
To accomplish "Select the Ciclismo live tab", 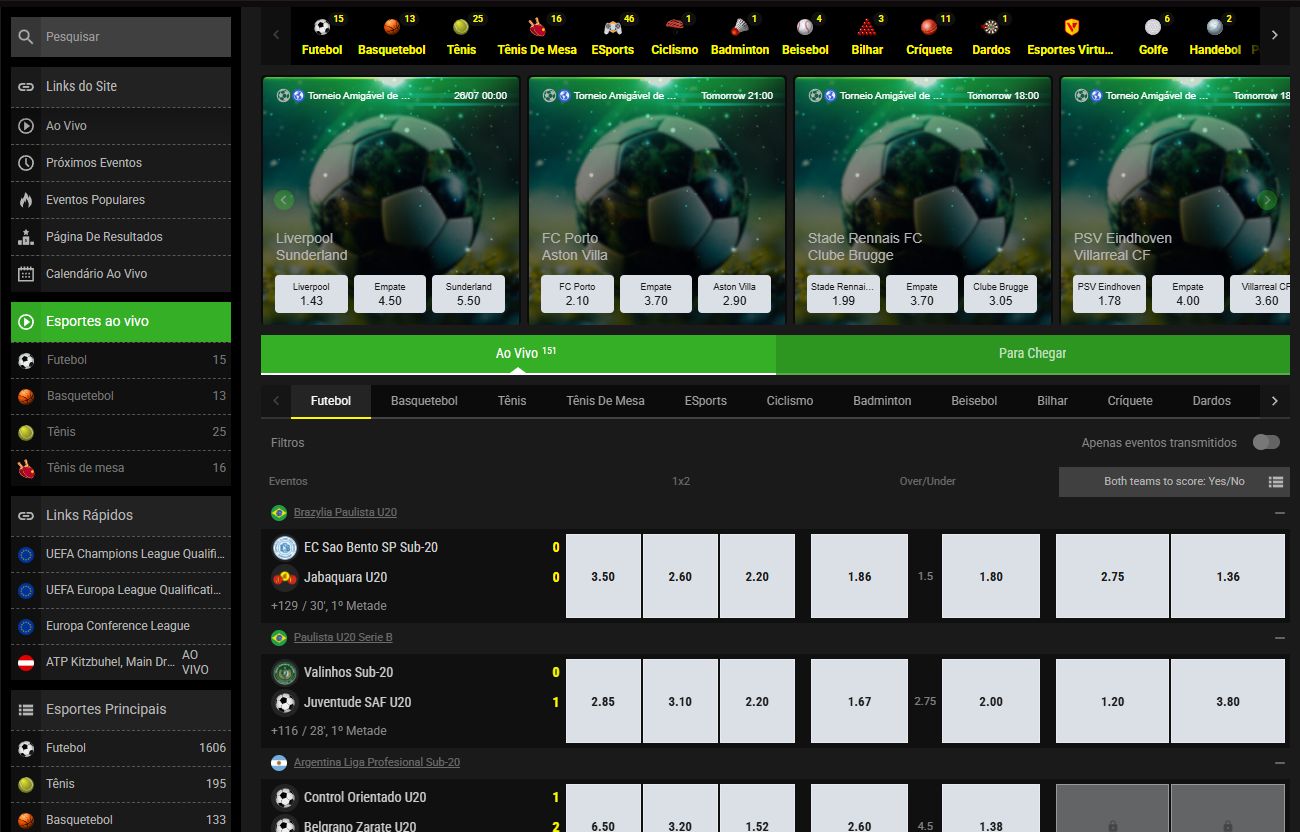I will point(790,401).
